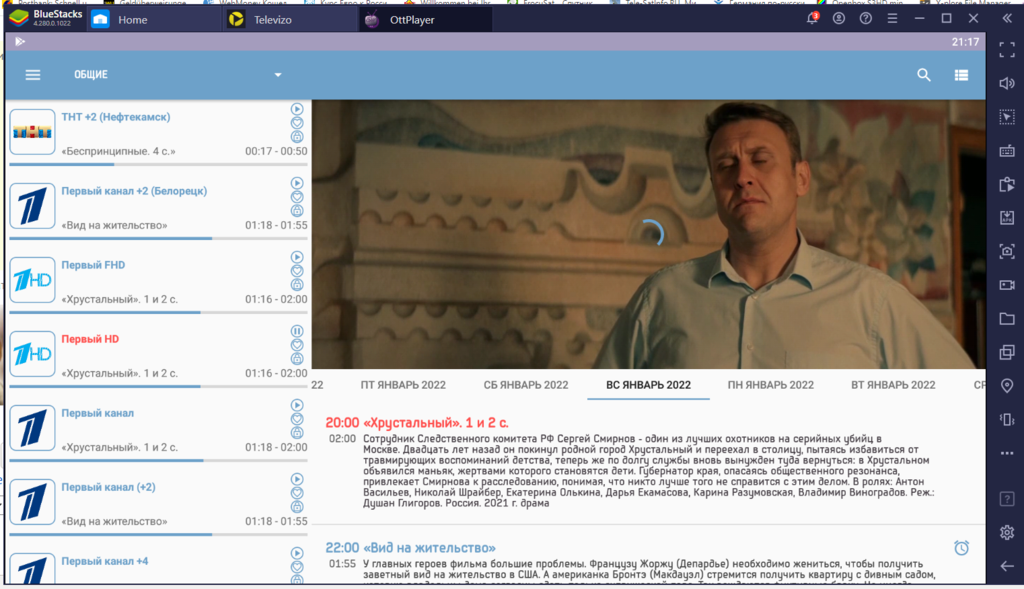The width and height of the screenshot is (1024, 589).
Task: Favorite ТНТ +2 (Нефтекамск) with the heart
Action: point(297,123)
